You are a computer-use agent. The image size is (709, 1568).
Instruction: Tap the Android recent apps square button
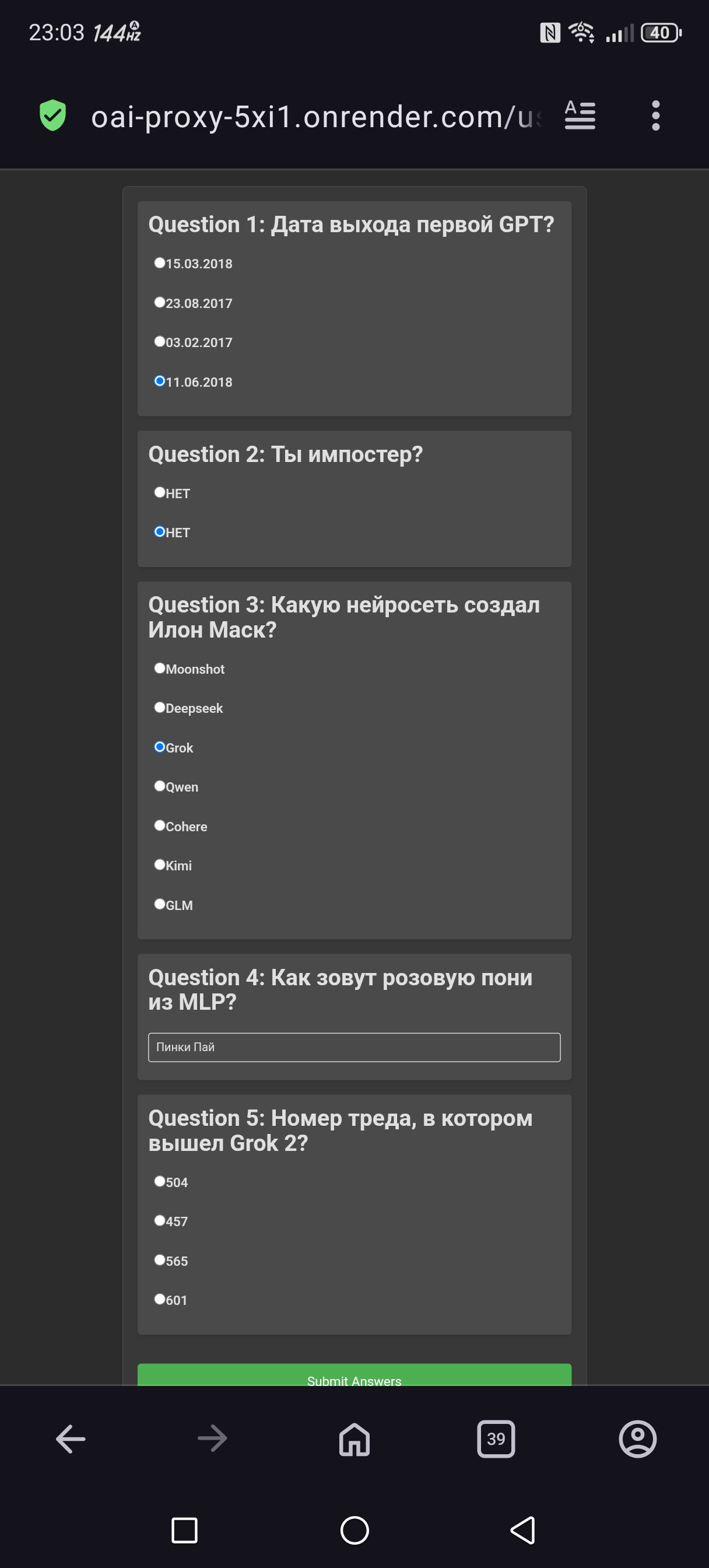(x=184, y=1529)
